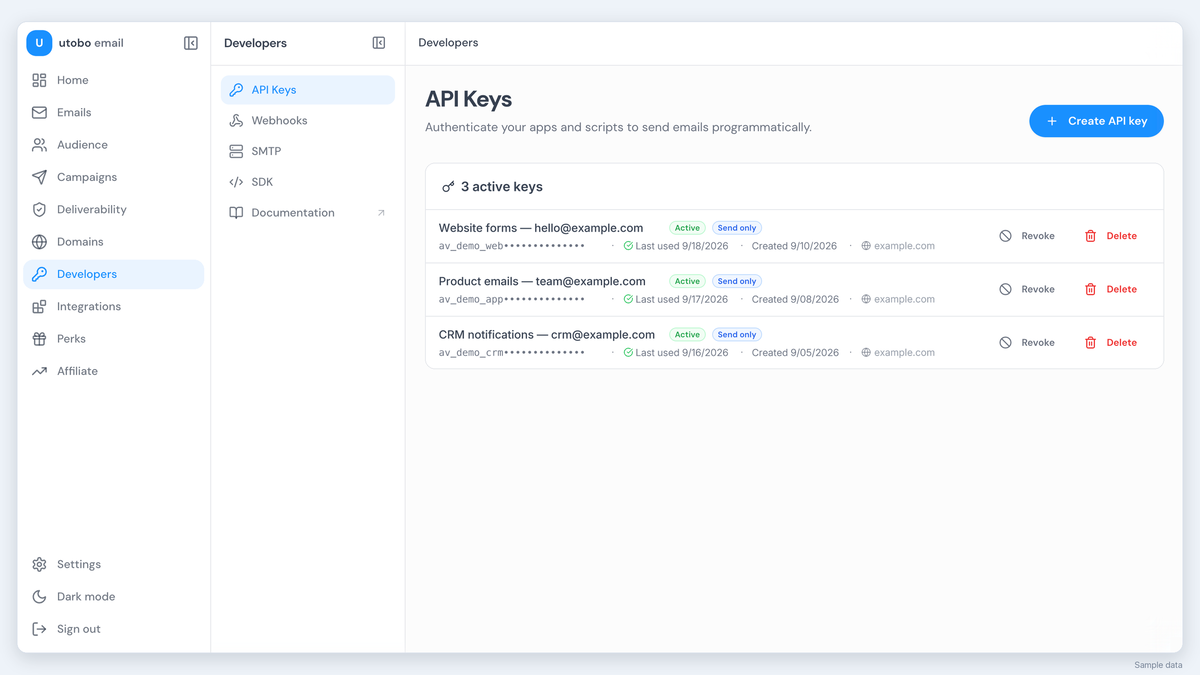This screenshot has height=675, width=1200.
Task: Collapse the main sidebar with toggle icon
Action: coord(191,43)
